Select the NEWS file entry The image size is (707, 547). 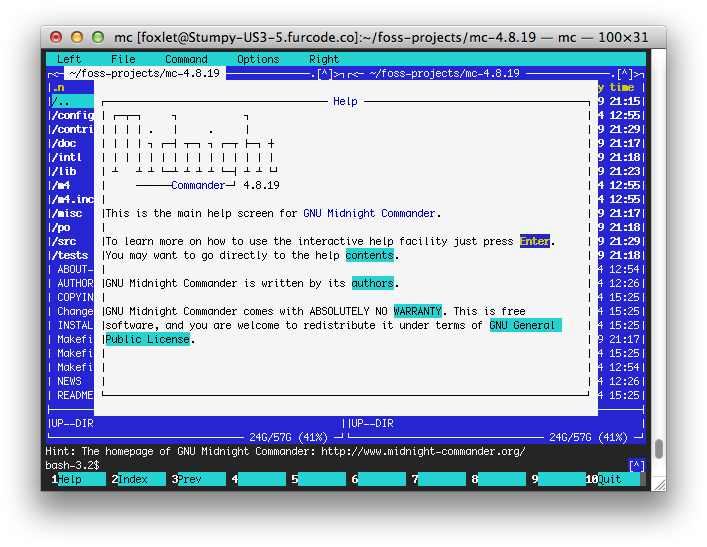coord(71,381)
